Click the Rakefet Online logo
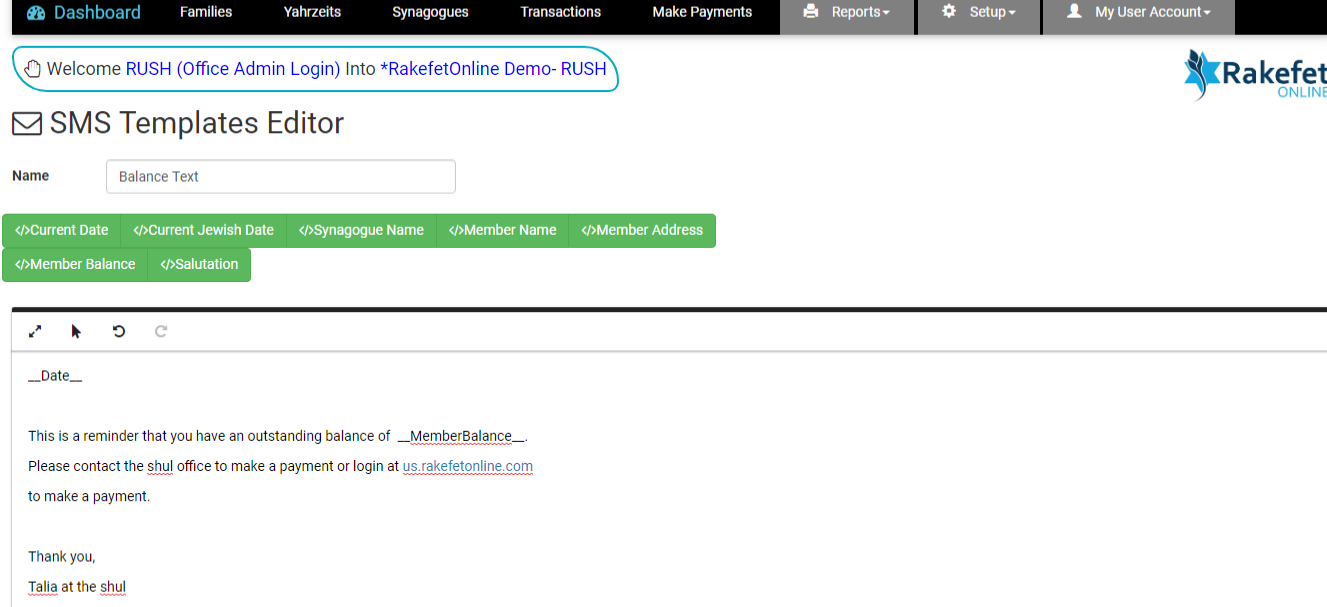The height and width of the screenshot is (607, 1327). [1255, 75]
